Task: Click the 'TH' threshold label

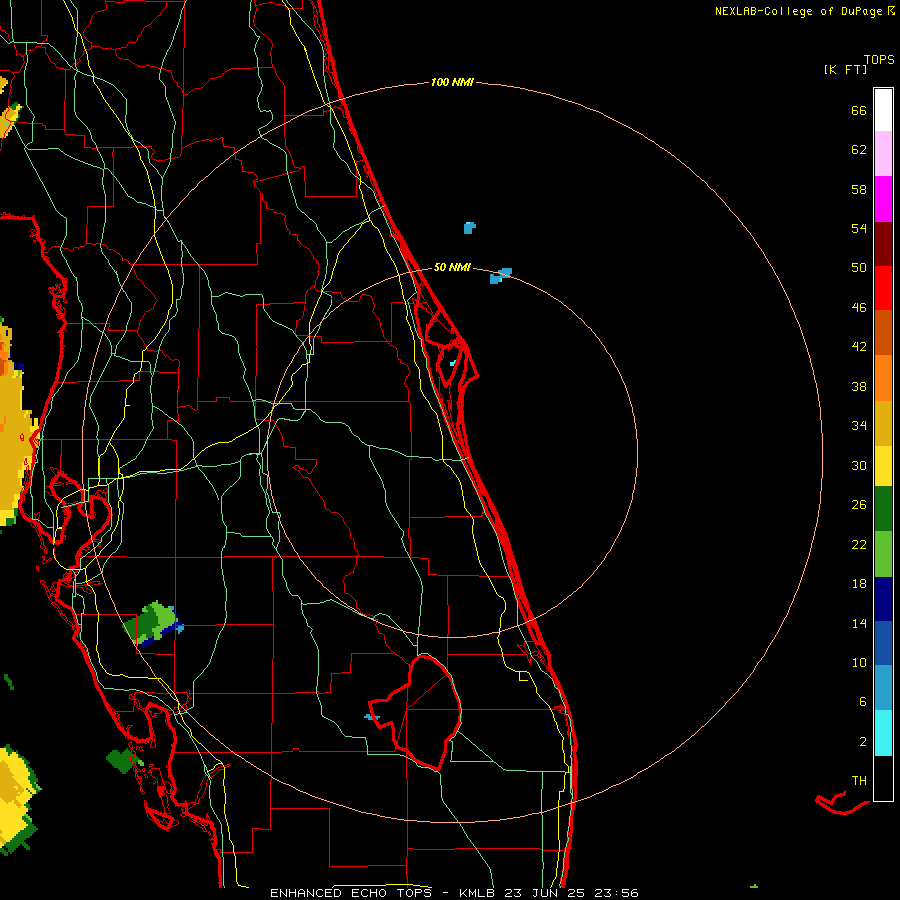Action: click(x=859, y=781)
